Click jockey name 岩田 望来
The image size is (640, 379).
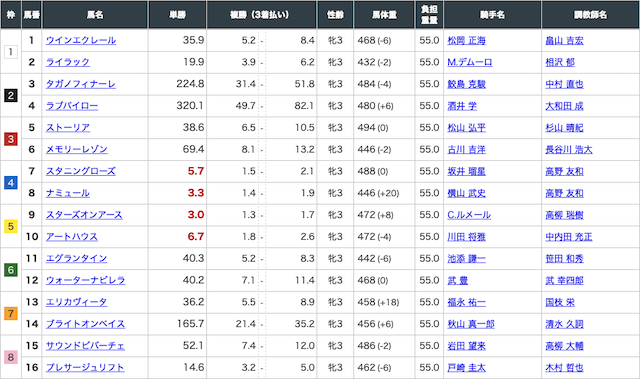click(467, 346)
